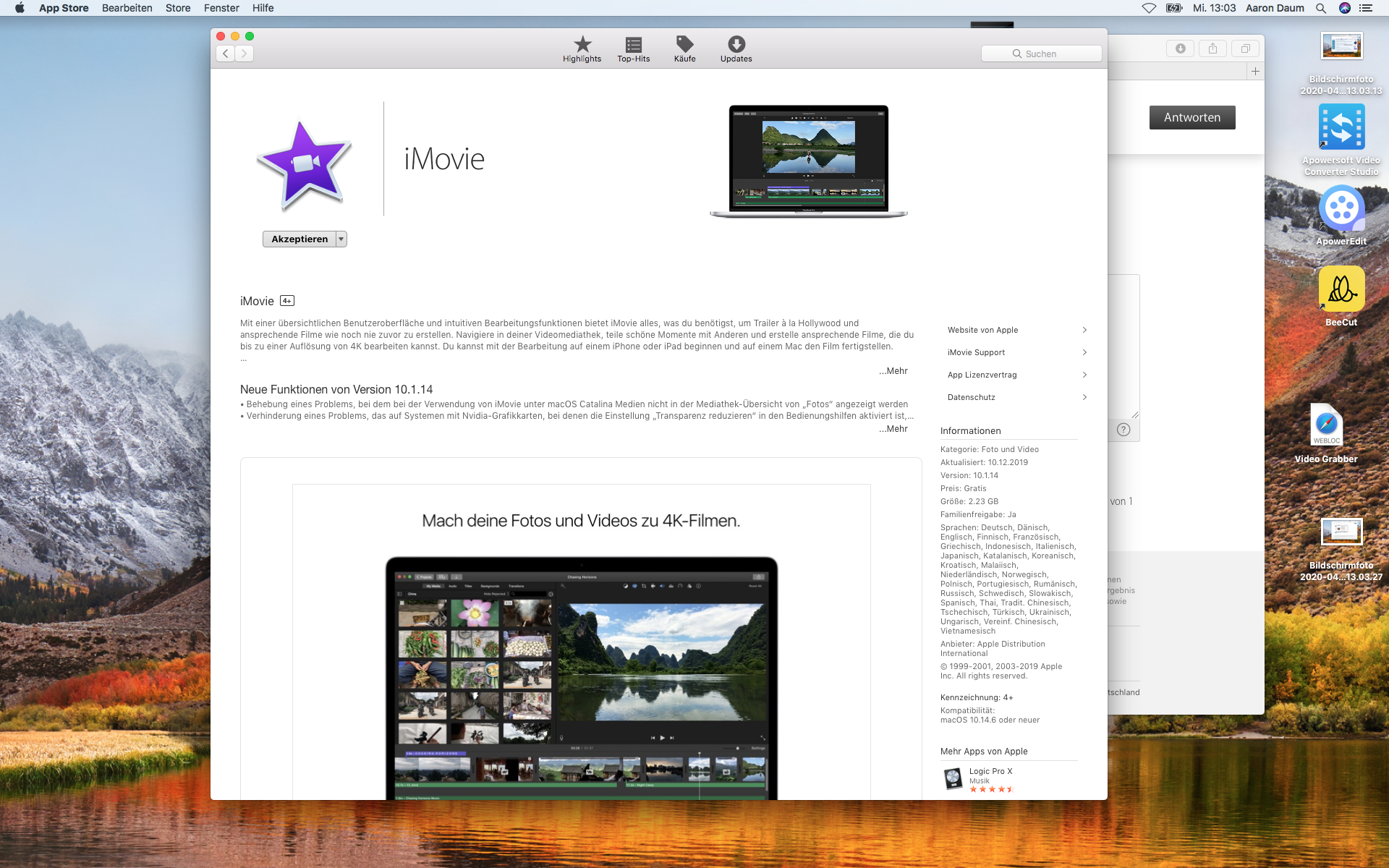The width and height of the screenshot is (1389, 868).
Task: Open the Highlights star section
Action: 582,48
